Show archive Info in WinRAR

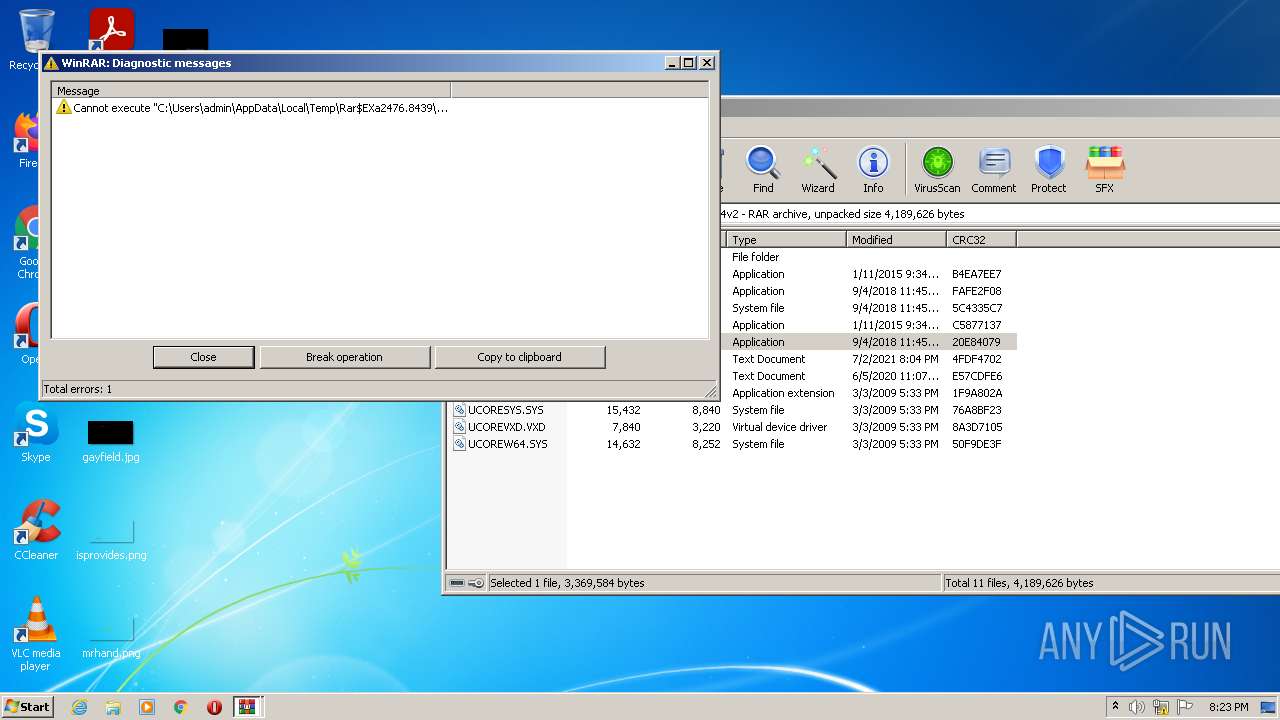(873, 169)
